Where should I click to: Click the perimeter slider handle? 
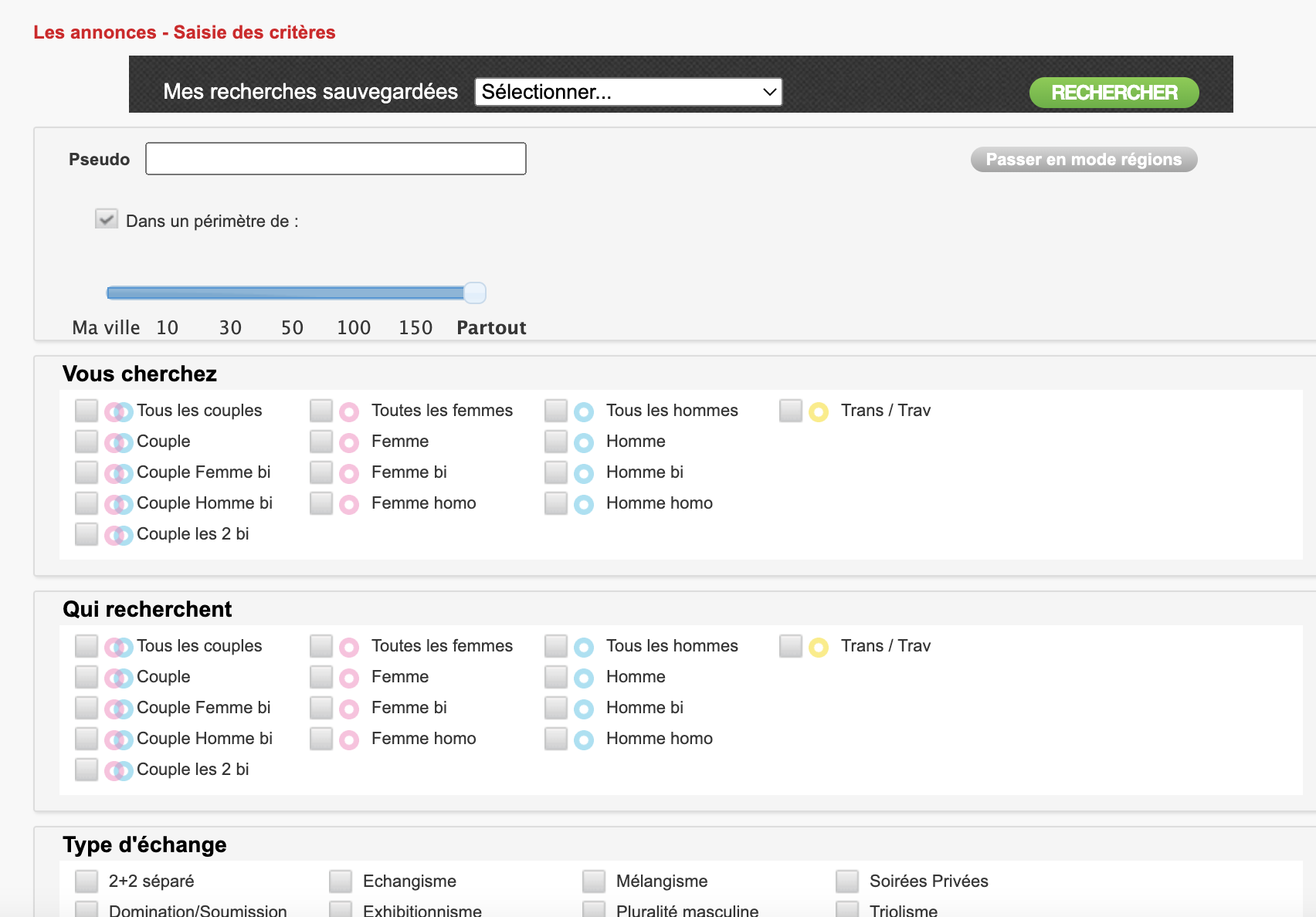[x=475, y=293]
